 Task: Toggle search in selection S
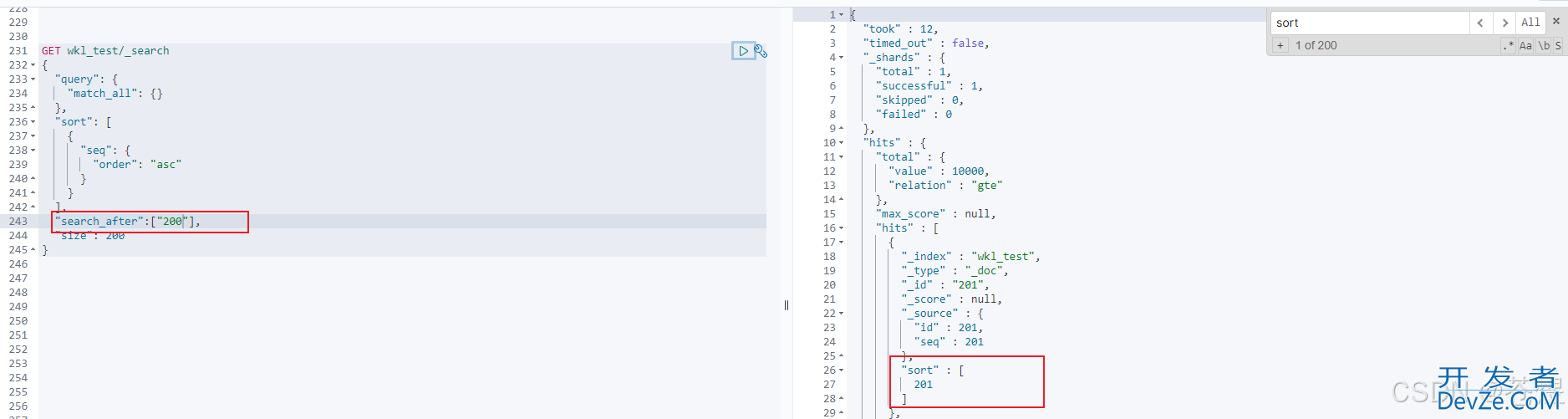(1558, 45)
